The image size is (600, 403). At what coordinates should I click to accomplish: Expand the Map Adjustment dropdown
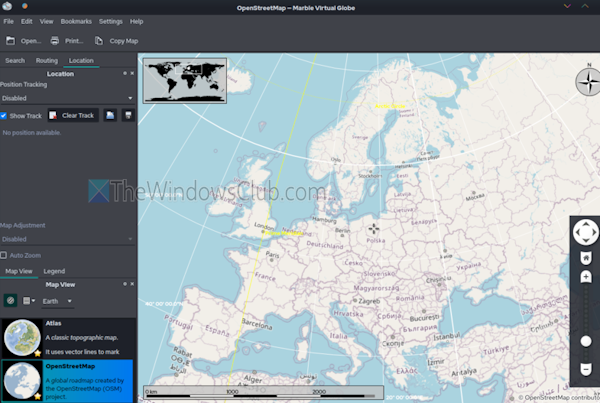[x=67, y=239]
